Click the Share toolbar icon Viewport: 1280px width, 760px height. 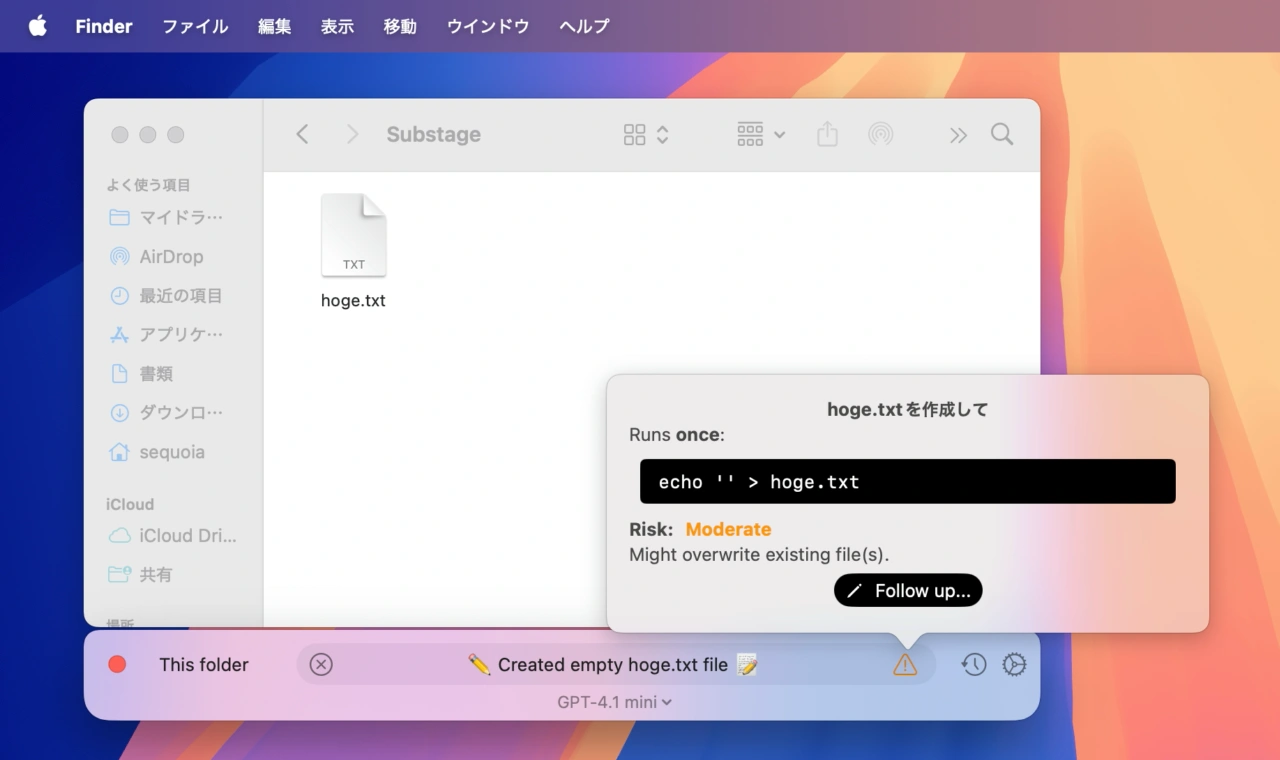coord(827,134)
